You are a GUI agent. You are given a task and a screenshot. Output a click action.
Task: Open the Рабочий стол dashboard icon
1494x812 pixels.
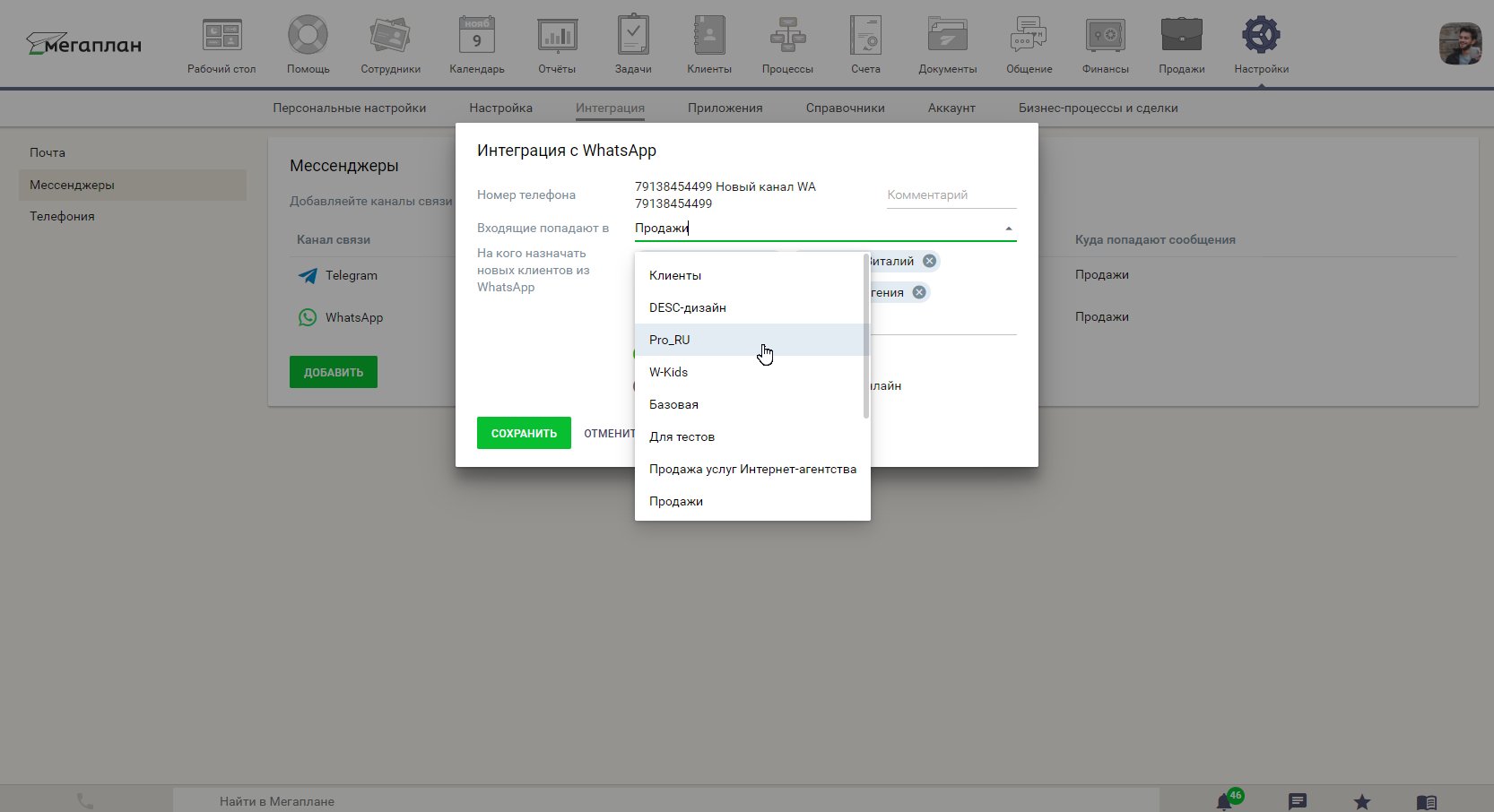221,36
